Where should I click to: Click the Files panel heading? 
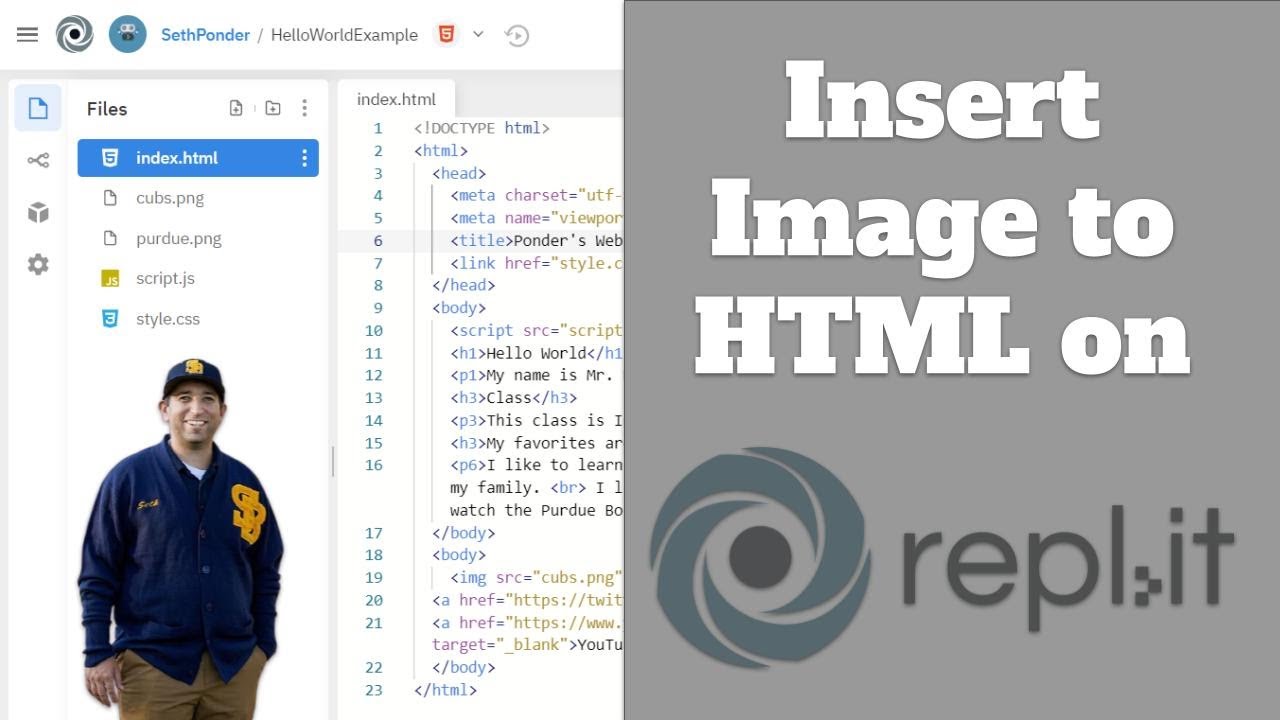[x=107, y=109]
